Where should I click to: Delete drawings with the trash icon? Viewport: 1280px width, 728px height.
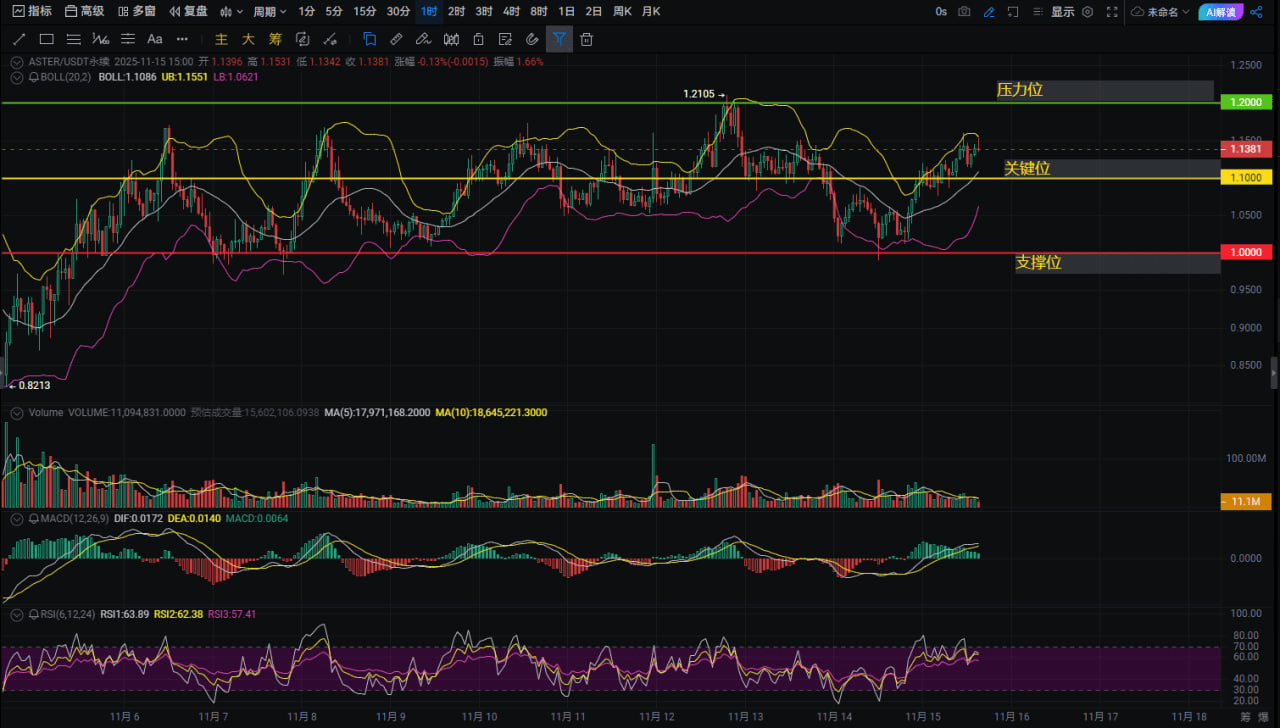(587, 40)
